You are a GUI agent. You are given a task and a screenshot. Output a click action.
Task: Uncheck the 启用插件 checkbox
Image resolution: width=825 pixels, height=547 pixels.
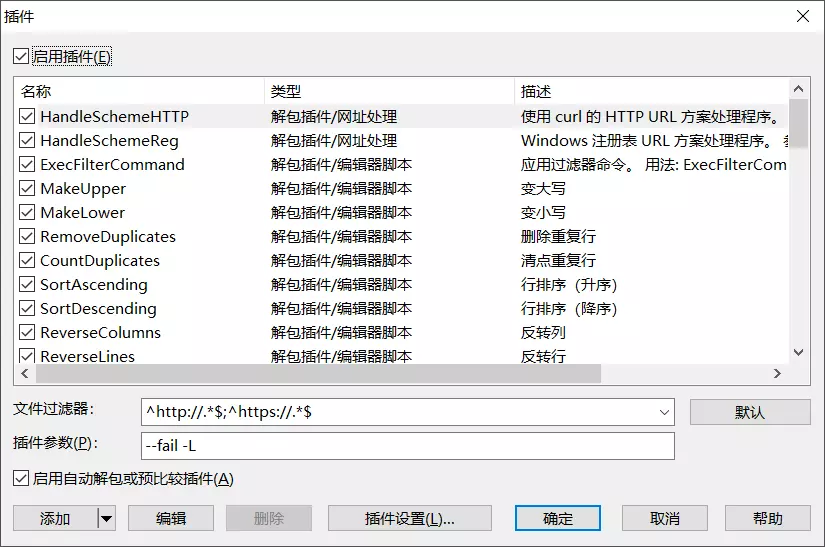tap(21, 57)
